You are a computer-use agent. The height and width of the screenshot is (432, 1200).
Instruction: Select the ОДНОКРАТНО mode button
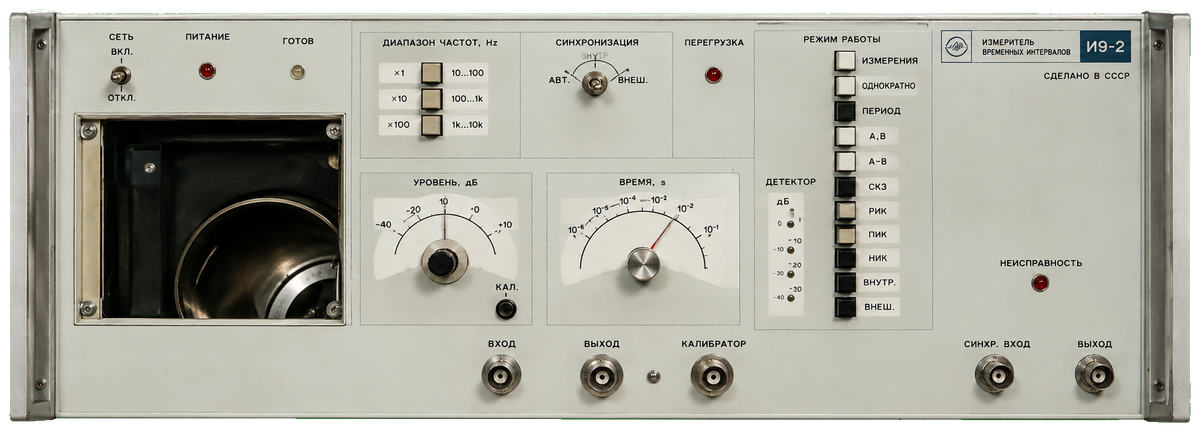(846, 85)
